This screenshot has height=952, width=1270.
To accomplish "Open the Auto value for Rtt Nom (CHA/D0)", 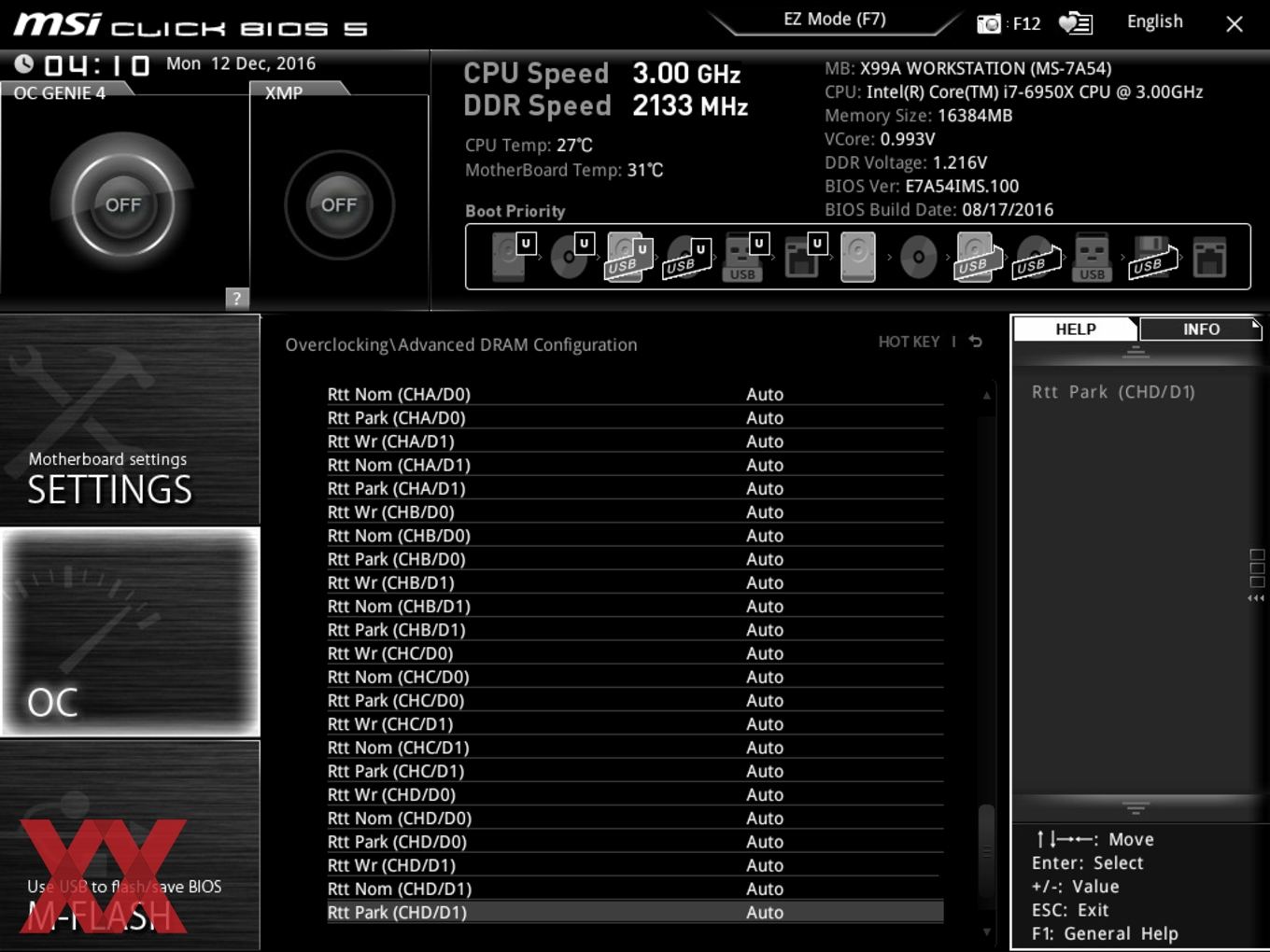I will (764, 394).
